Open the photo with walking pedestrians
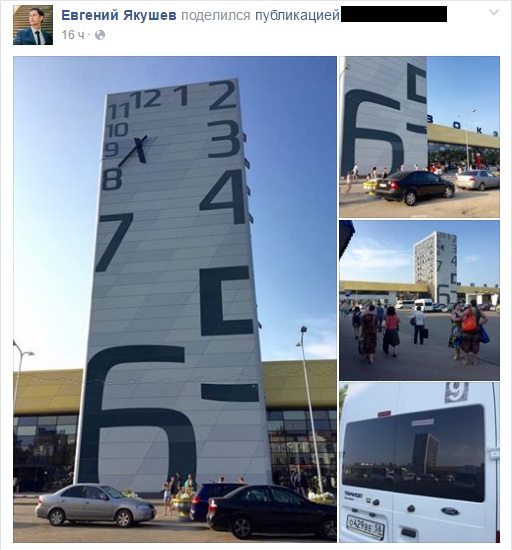512x550 pixels. pos(419,300)
